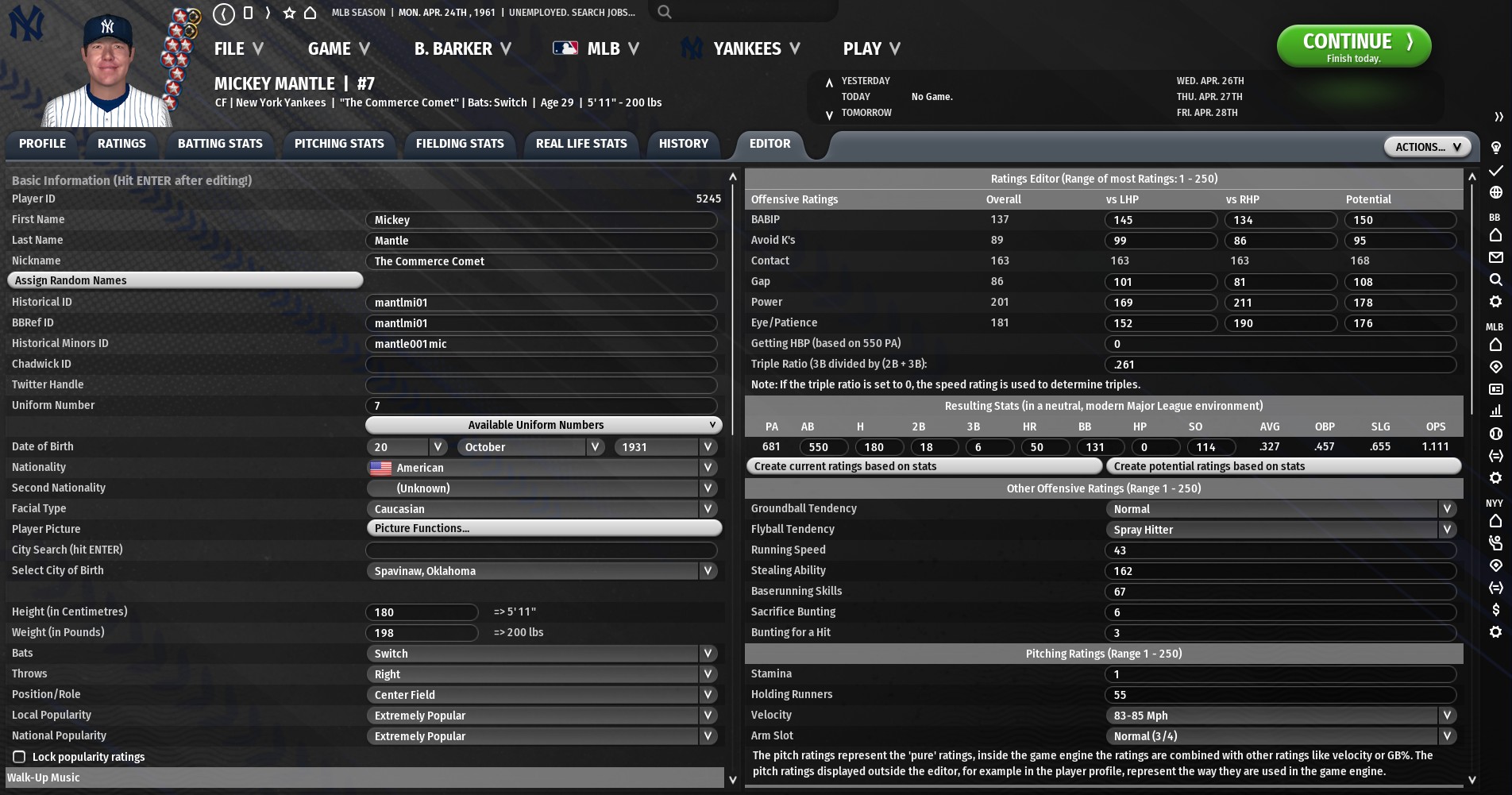Click the star favorites icon in the top bar

click(x=289, y=13)
